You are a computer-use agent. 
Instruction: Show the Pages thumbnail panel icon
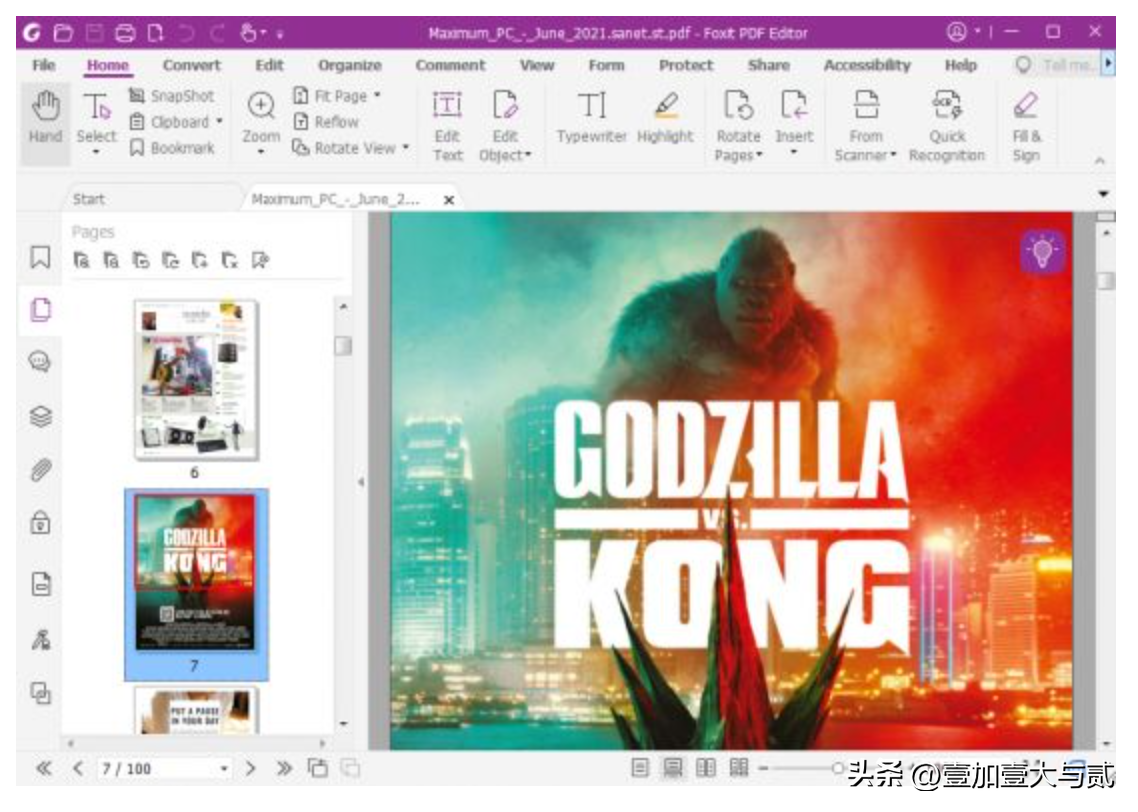[x=41, y=310]
